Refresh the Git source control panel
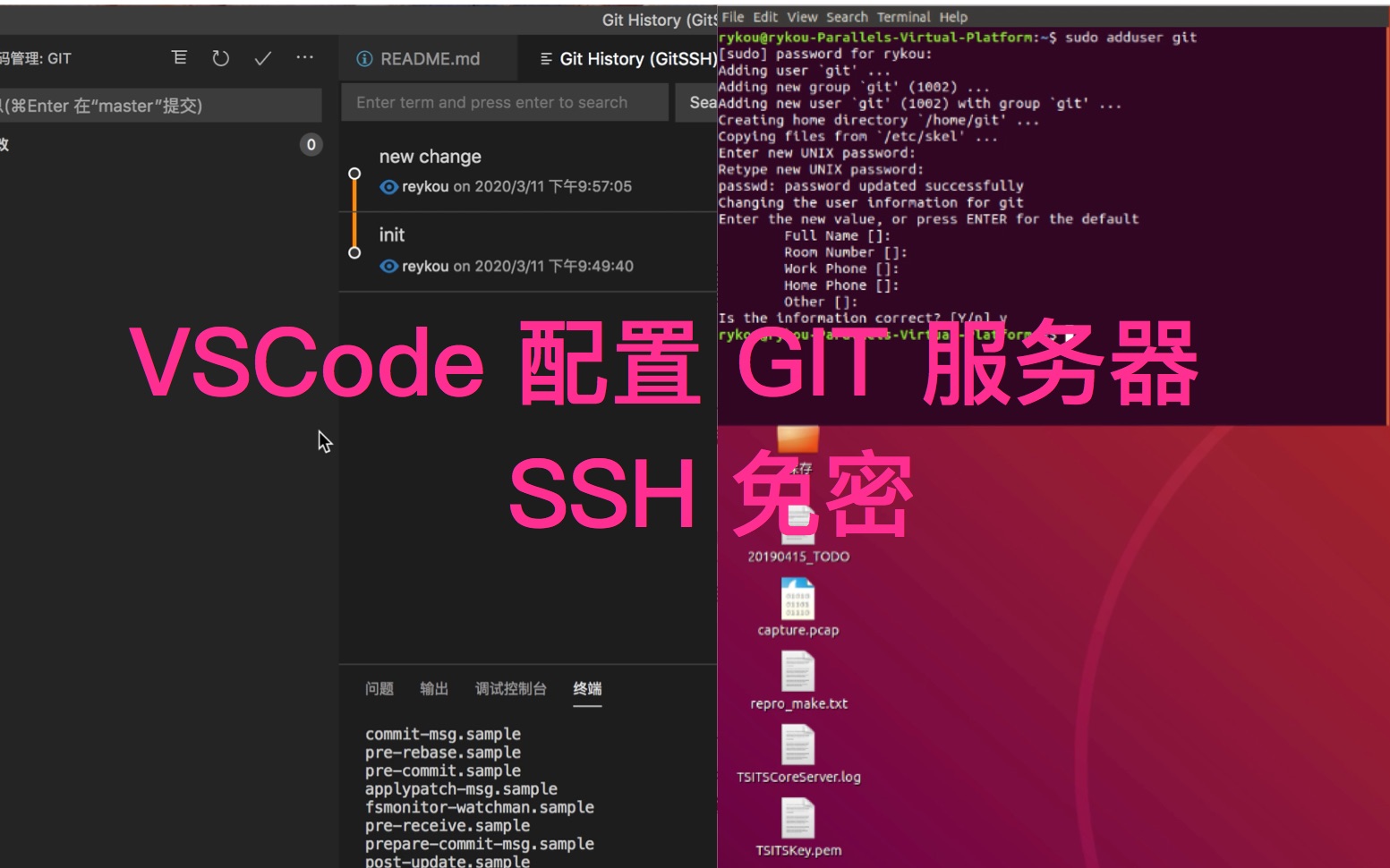 point(220,58)
